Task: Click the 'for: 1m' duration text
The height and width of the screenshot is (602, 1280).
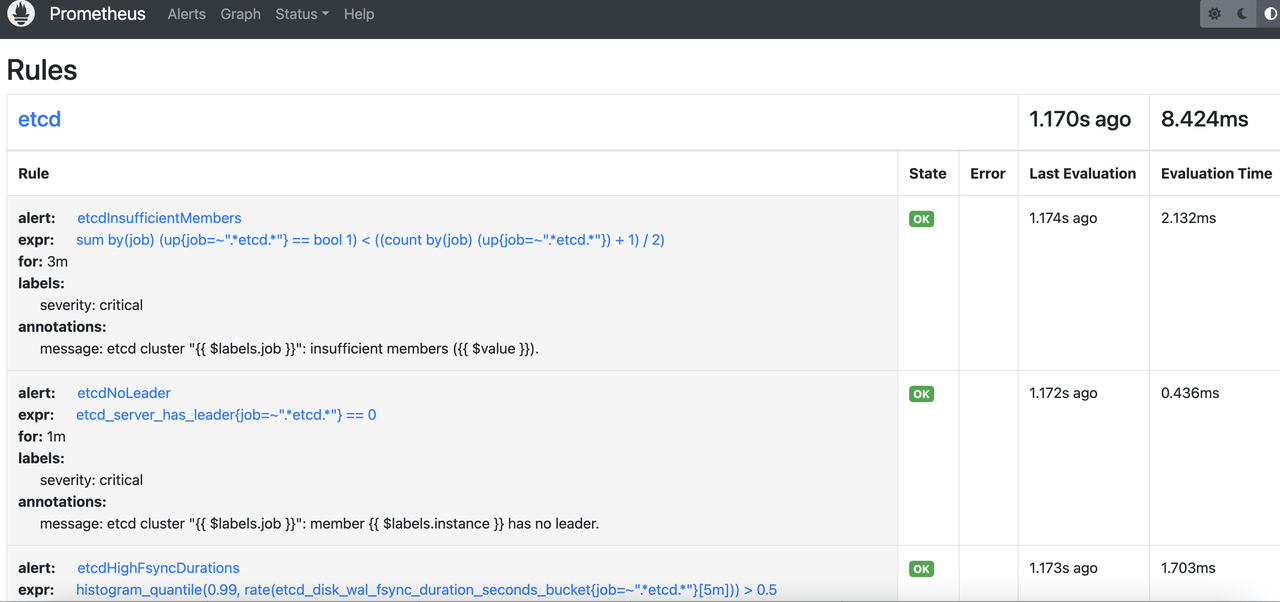Action: click(42, 437)
